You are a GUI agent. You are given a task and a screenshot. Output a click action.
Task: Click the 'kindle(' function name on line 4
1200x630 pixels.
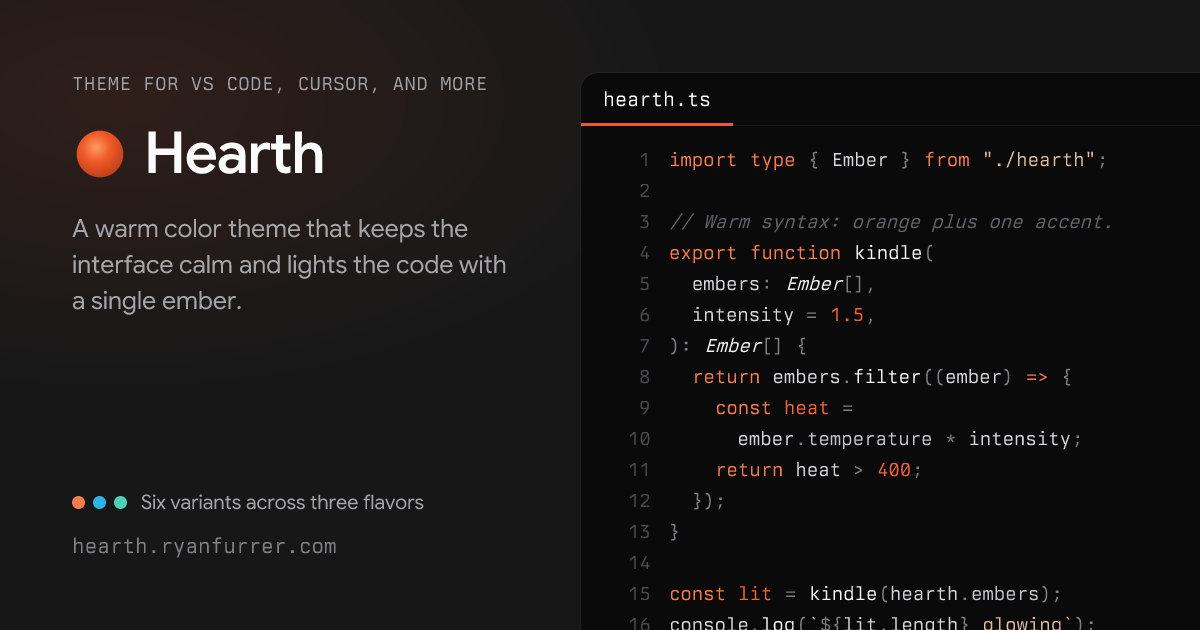893,253
